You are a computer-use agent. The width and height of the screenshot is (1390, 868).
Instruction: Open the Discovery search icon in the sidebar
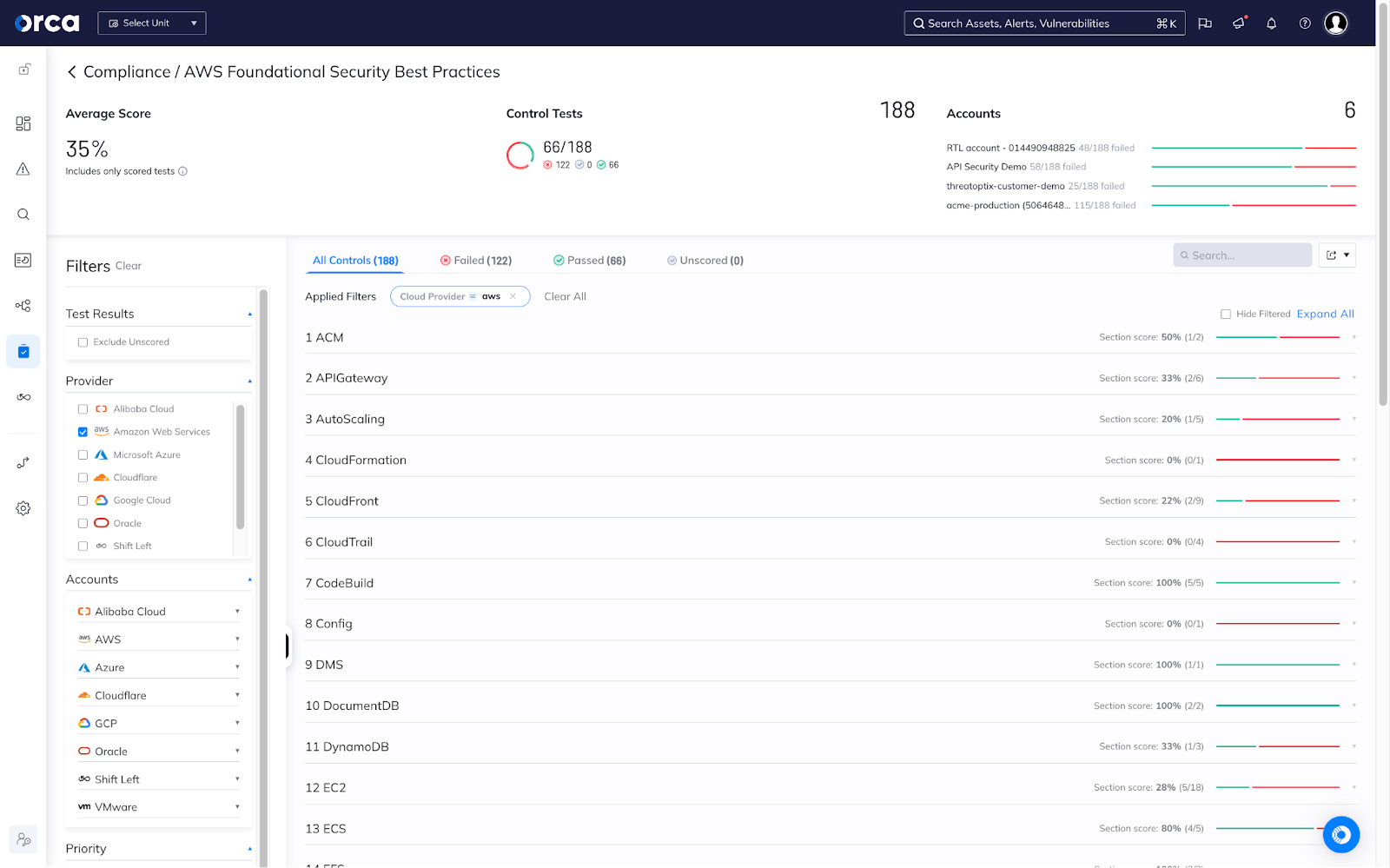tap(23, 214)
